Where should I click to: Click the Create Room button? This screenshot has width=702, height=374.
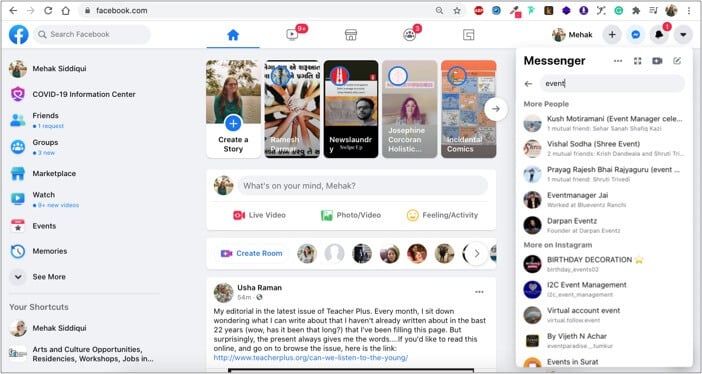point(252,254)
